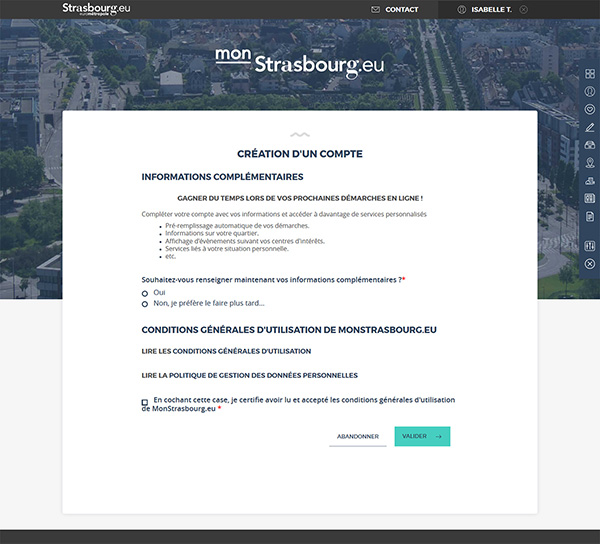
Task: Click the Strasbourg.eu logo in top bar
Action: click(96, 9)
